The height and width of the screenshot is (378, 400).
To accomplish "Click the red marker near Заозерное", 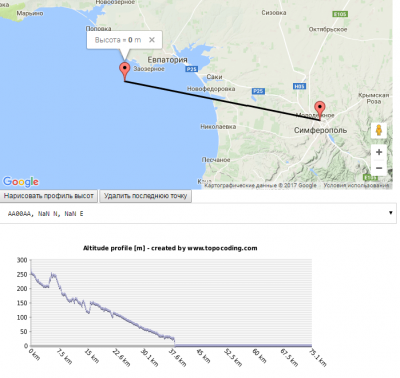I will pyautogui.click(x=125, y=72).
